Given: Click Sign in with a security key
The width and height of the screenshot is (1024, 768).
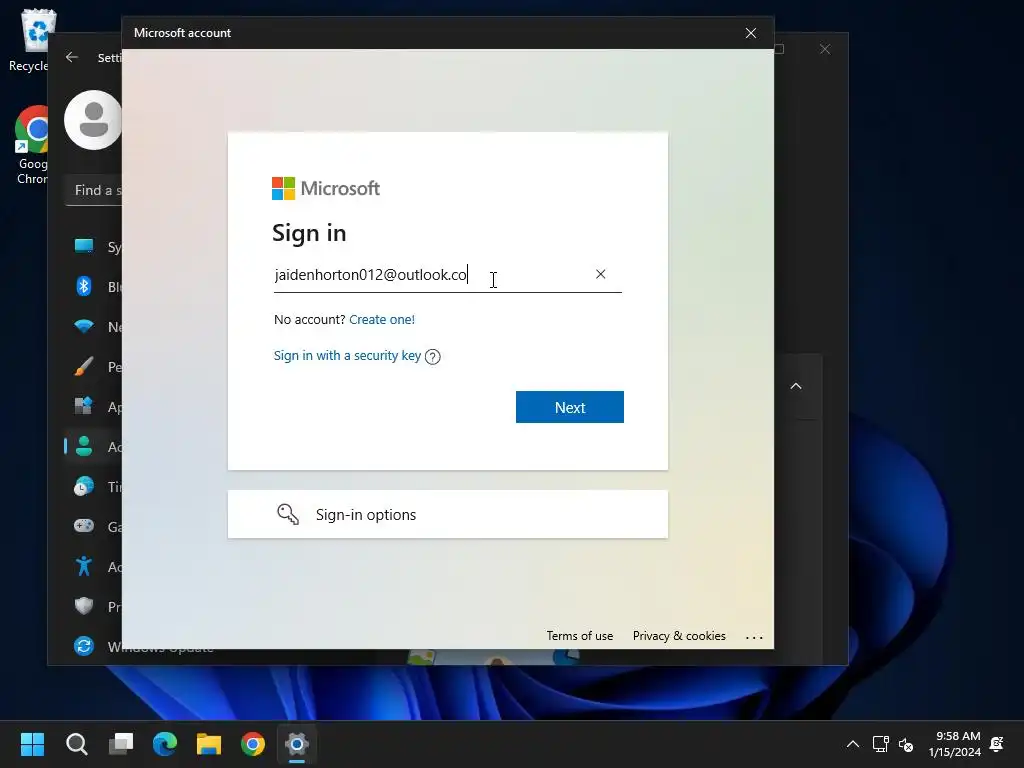Looking at the screenshot, I should (347, 355).
